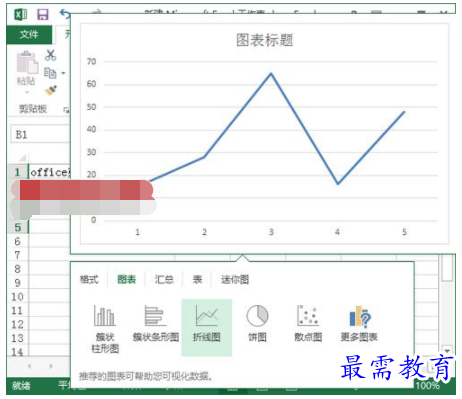Switch to the 表 quick analysis tab
Screen dimensions: 462x399
(197, 279)
